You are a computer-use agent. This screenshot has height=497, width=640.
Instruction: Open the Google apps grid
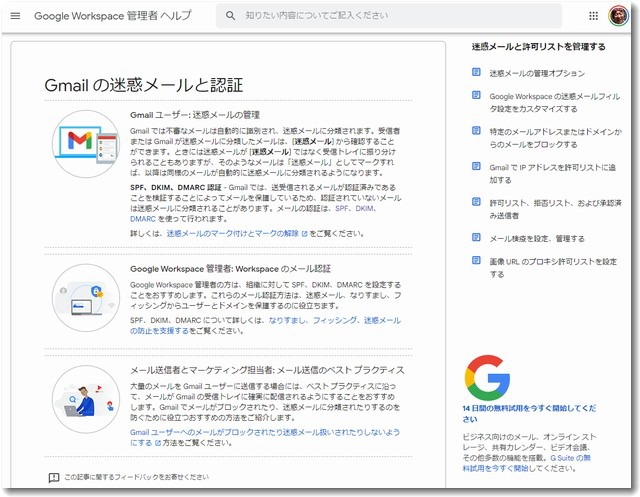click(x=593, y=16)
